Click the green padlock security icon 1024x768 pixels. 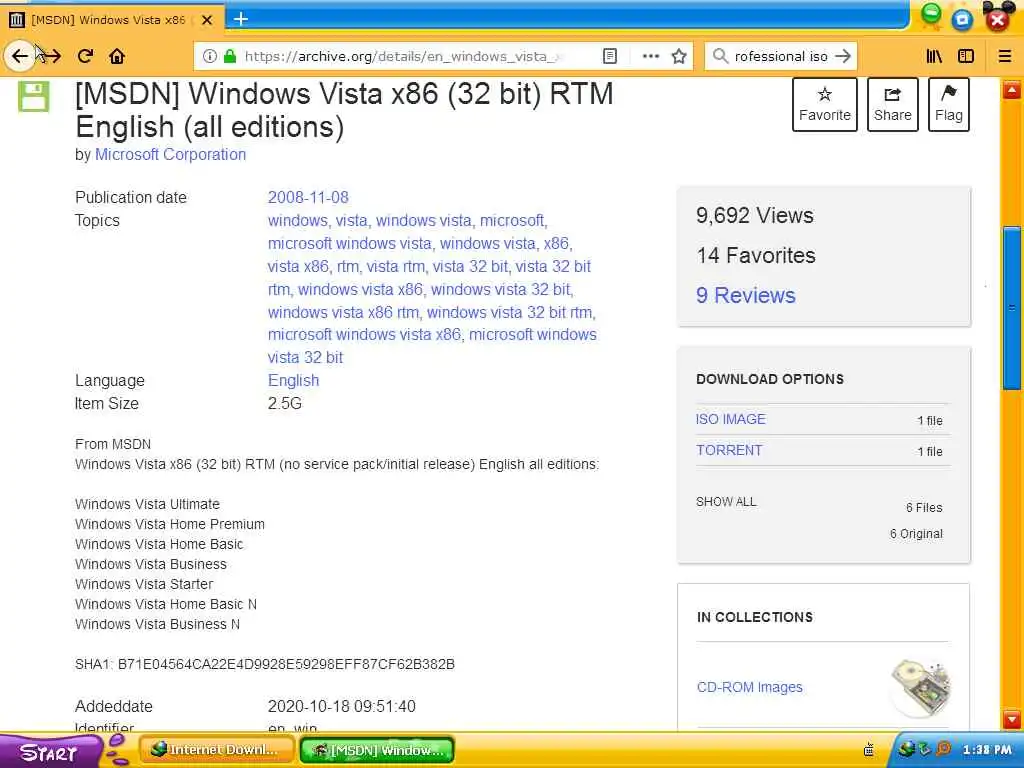229,56
